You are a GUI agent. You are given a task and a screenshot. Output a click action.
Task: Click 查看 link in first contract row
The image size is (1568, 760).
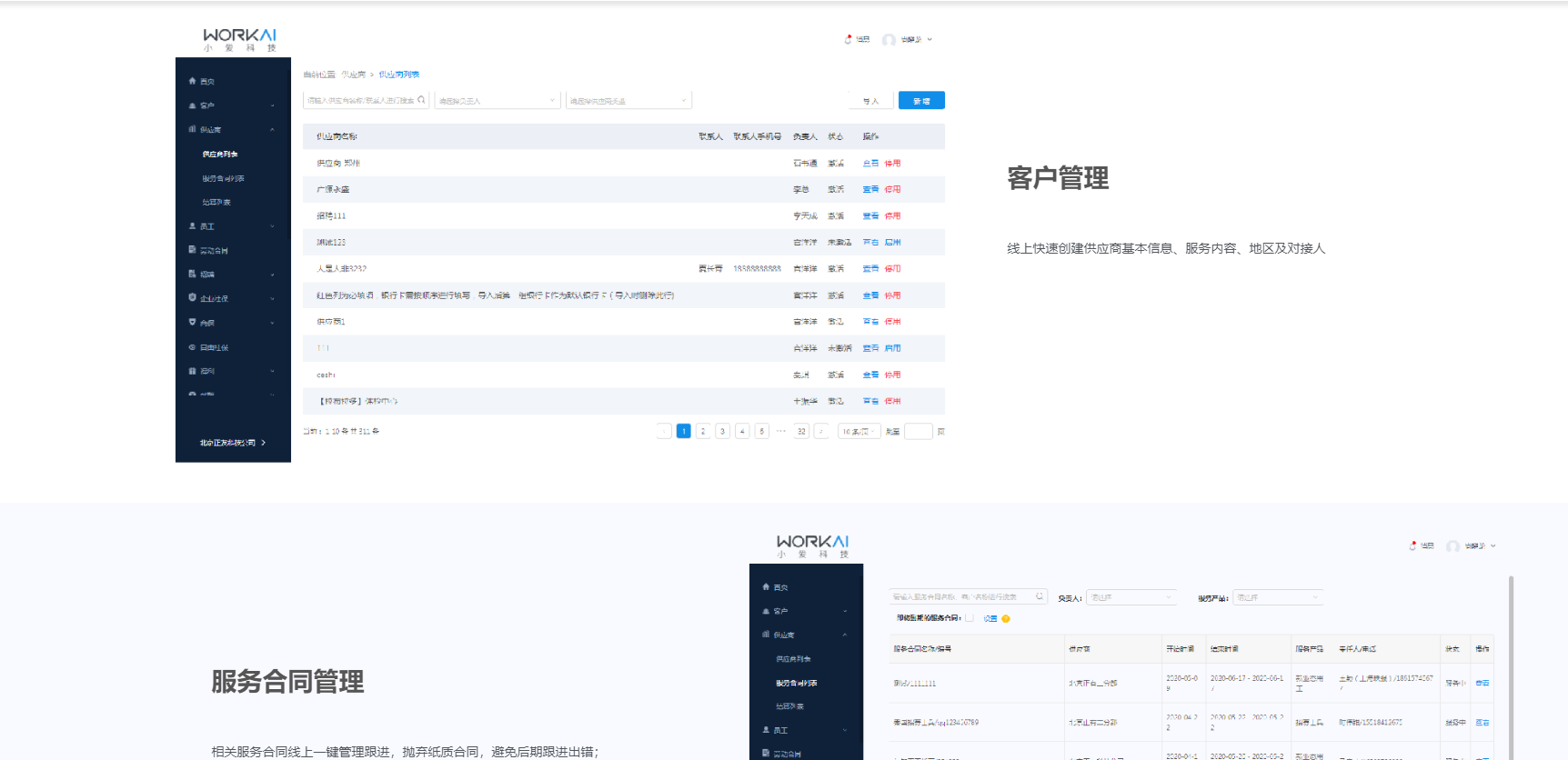[1483, 683]
